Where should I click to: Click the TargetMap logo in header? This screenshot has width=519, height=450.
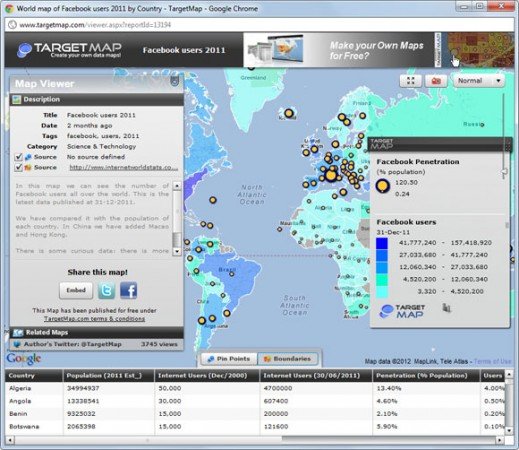pos(69,50)
